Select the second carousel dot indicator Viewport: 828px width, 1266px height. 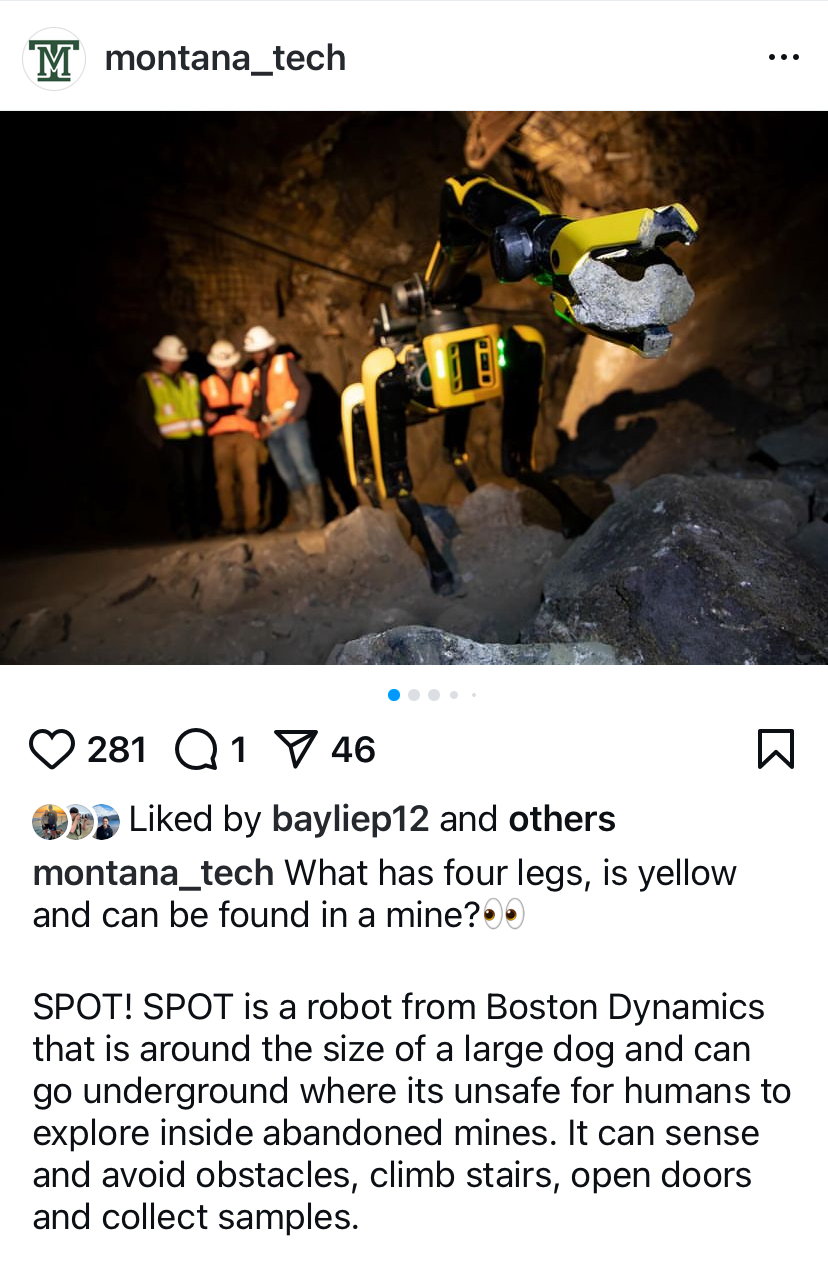coord(414,695)
